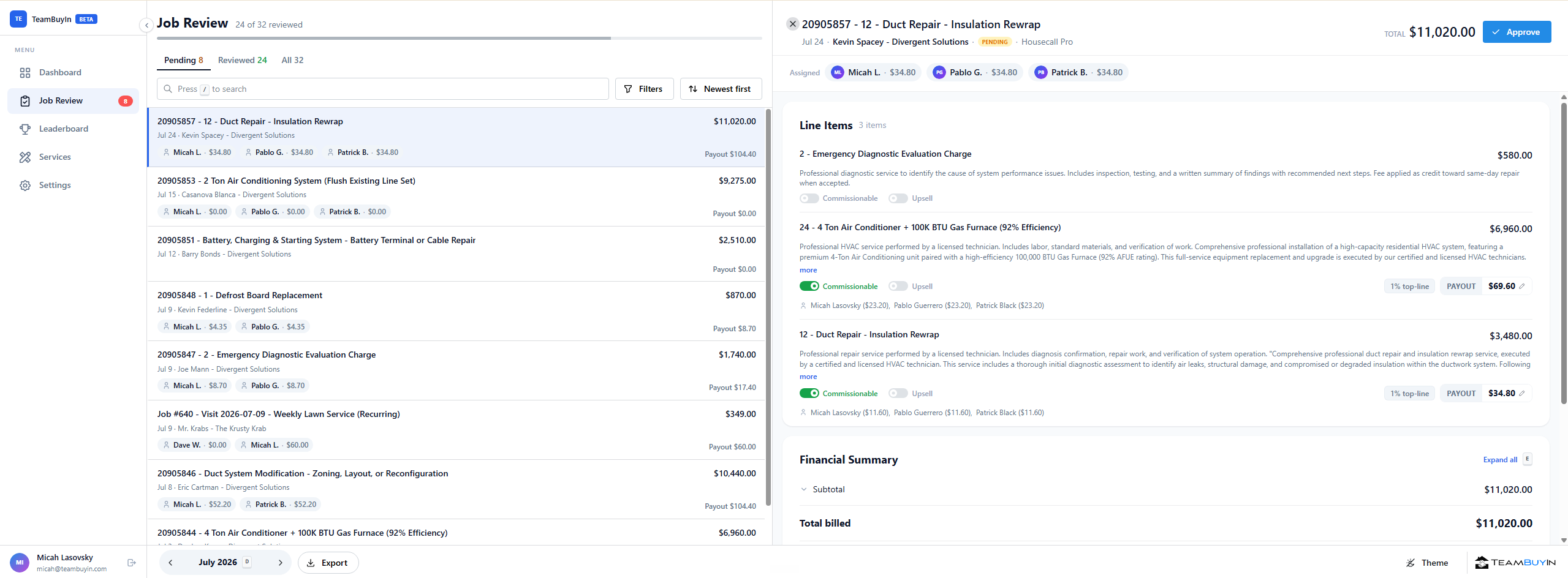The height and width of the screenshot is (578, 1568).
Task: Click the MI user avatar
Action: 20,562
